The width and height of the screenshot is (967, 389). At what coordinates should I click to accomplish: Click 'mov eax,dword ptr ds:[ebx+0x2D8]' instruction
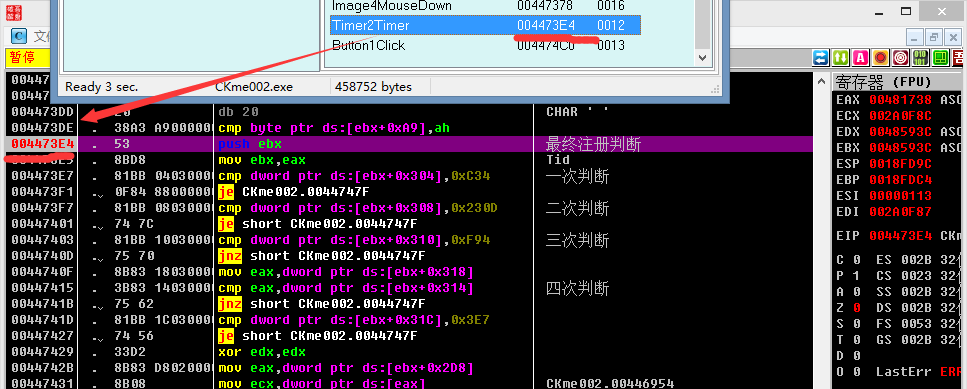346,368
